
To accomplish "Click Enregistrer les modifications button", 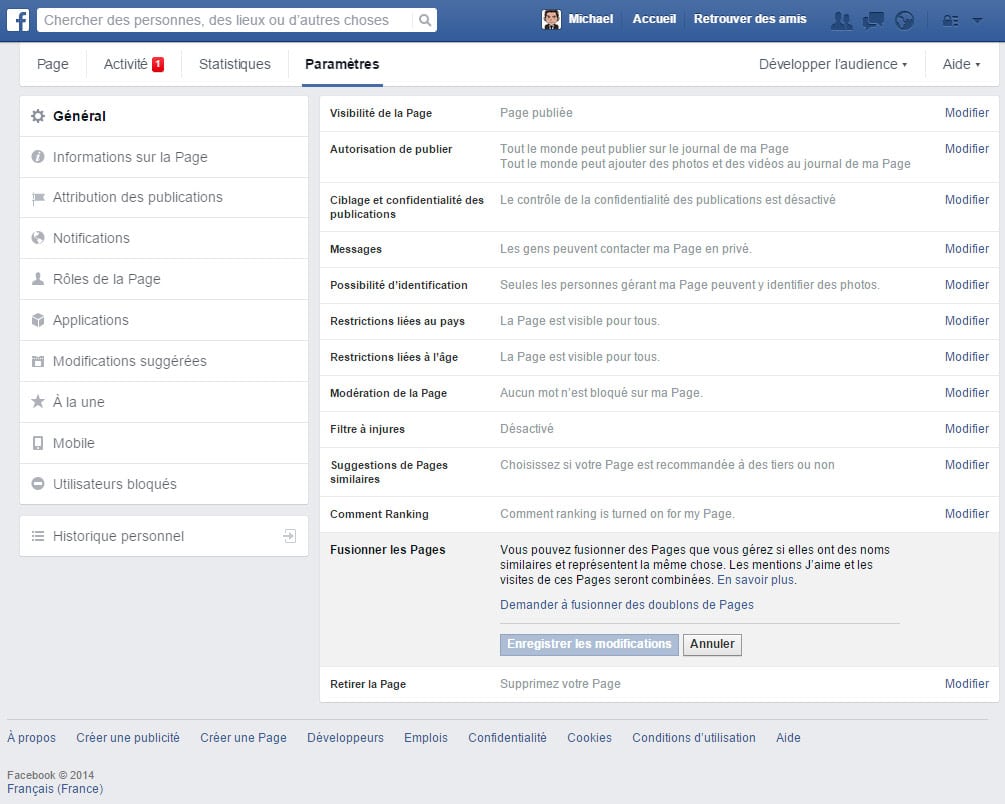I will (588, 644).
